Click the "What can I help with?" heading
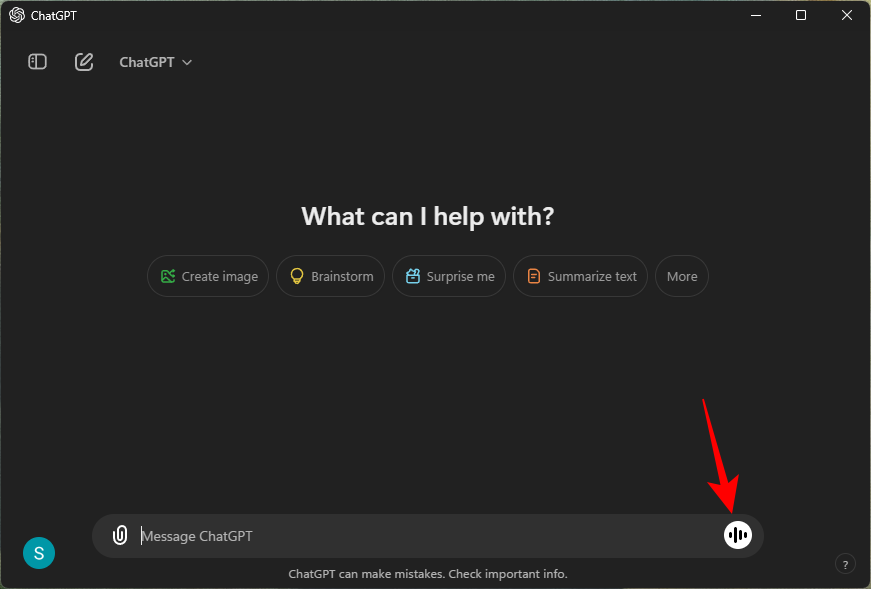 pyautogui.click(x=427, y=216)
